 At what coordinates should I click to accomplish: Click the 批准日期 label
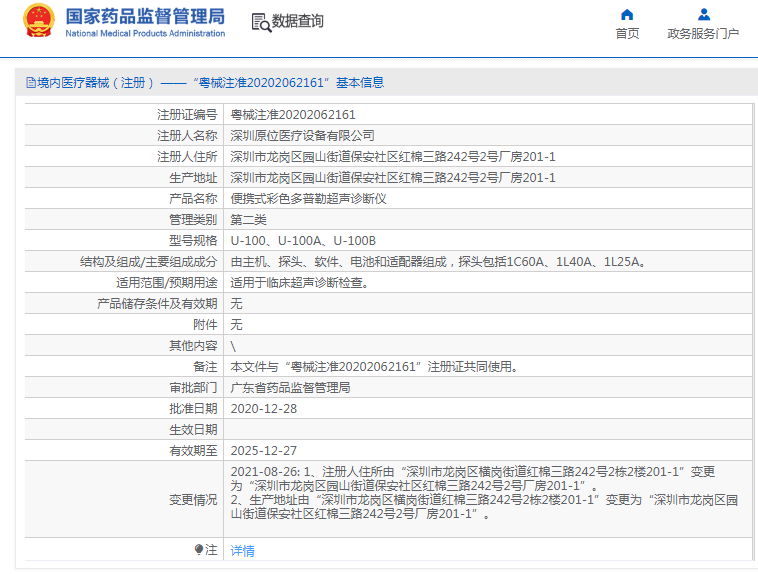(193, 409)
